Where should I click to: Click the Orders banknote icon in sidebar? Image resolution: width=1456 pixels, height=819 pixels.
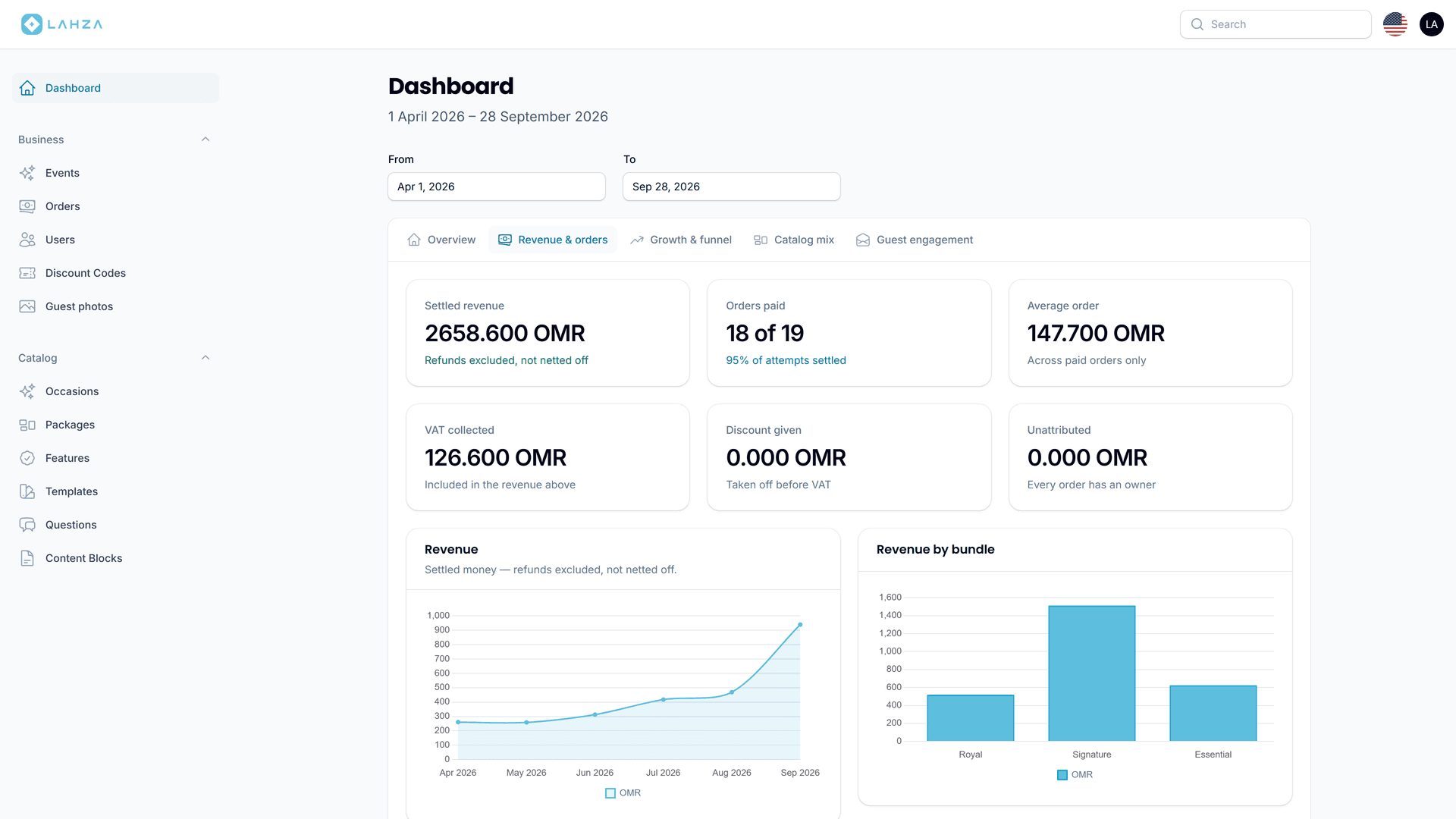tap(27, 206)
